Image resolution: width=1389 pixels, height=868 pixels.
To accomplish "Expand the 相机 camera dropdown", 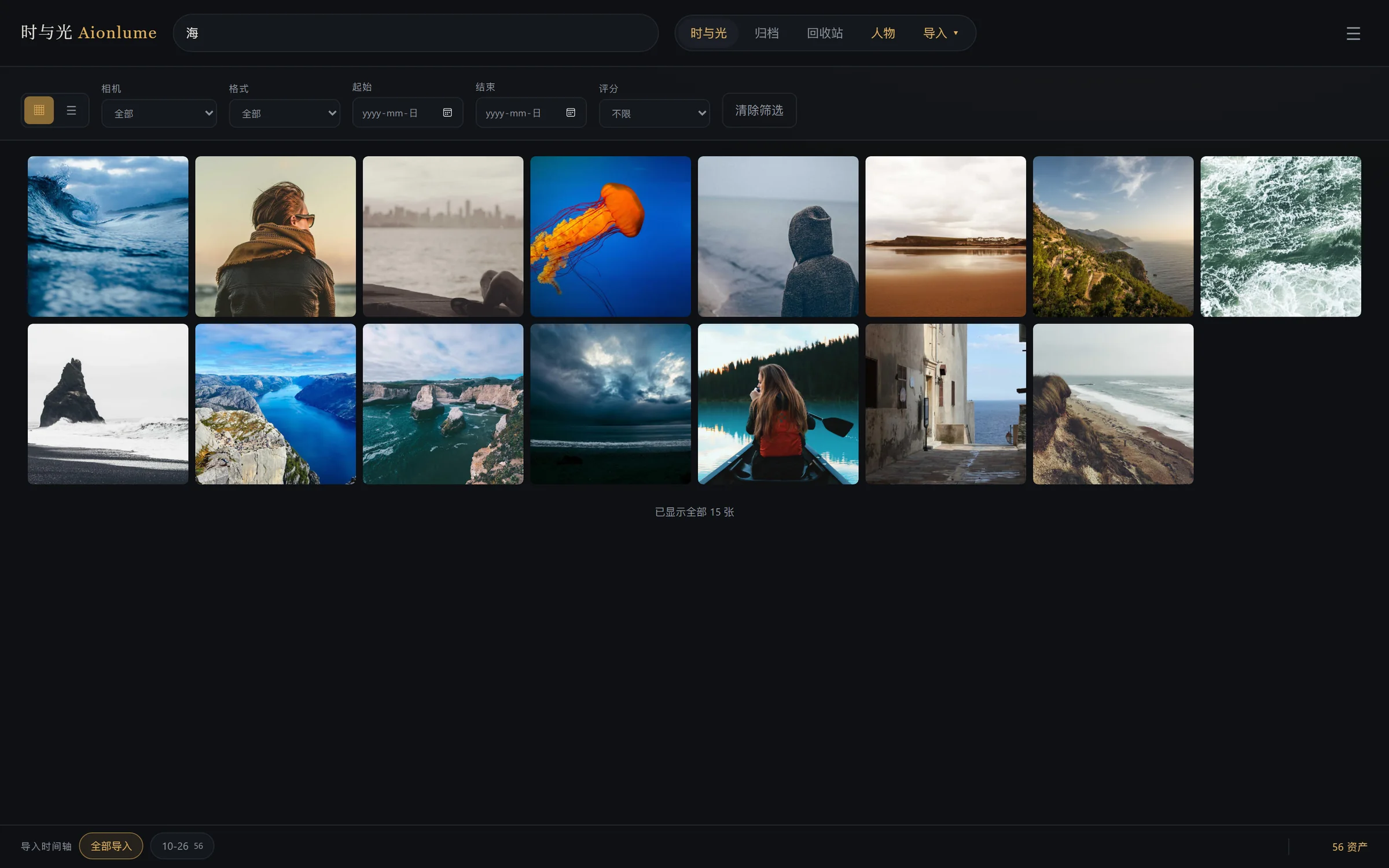I will click(x=159, y=113).
